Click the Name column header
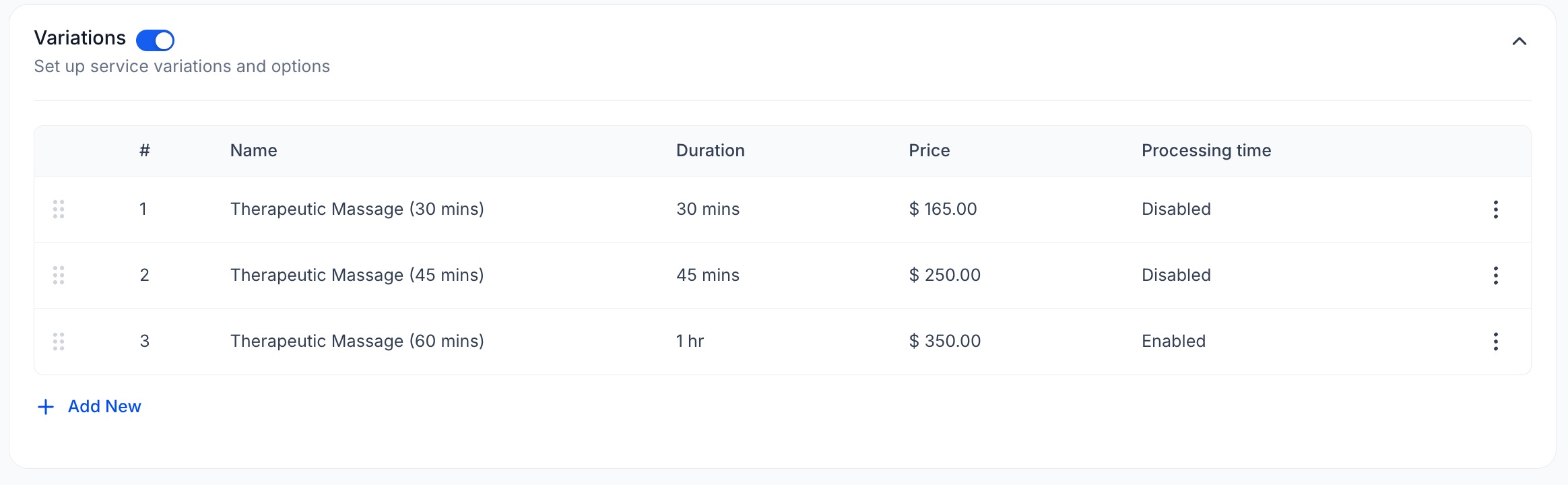The image size is (1568, 485). [253, 150]
